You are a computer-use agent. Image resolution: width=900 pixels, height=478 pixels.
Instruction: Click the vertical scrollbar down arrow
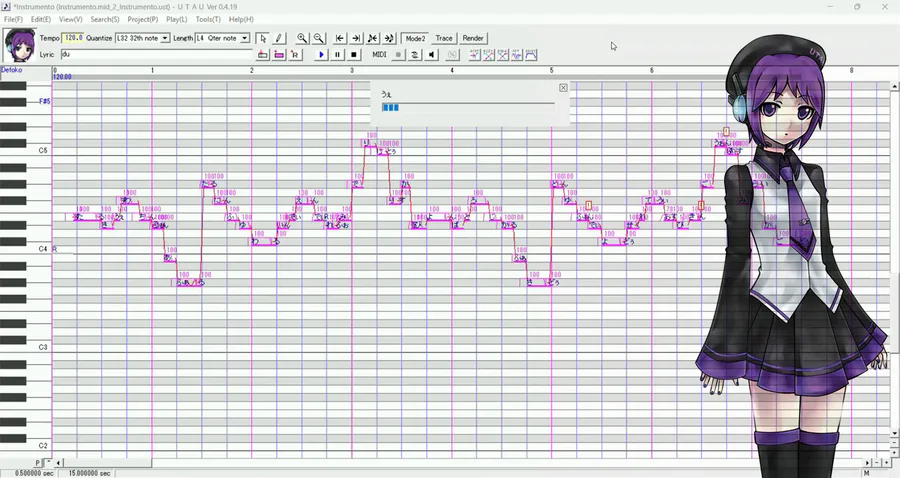click(x=895, y=434)
